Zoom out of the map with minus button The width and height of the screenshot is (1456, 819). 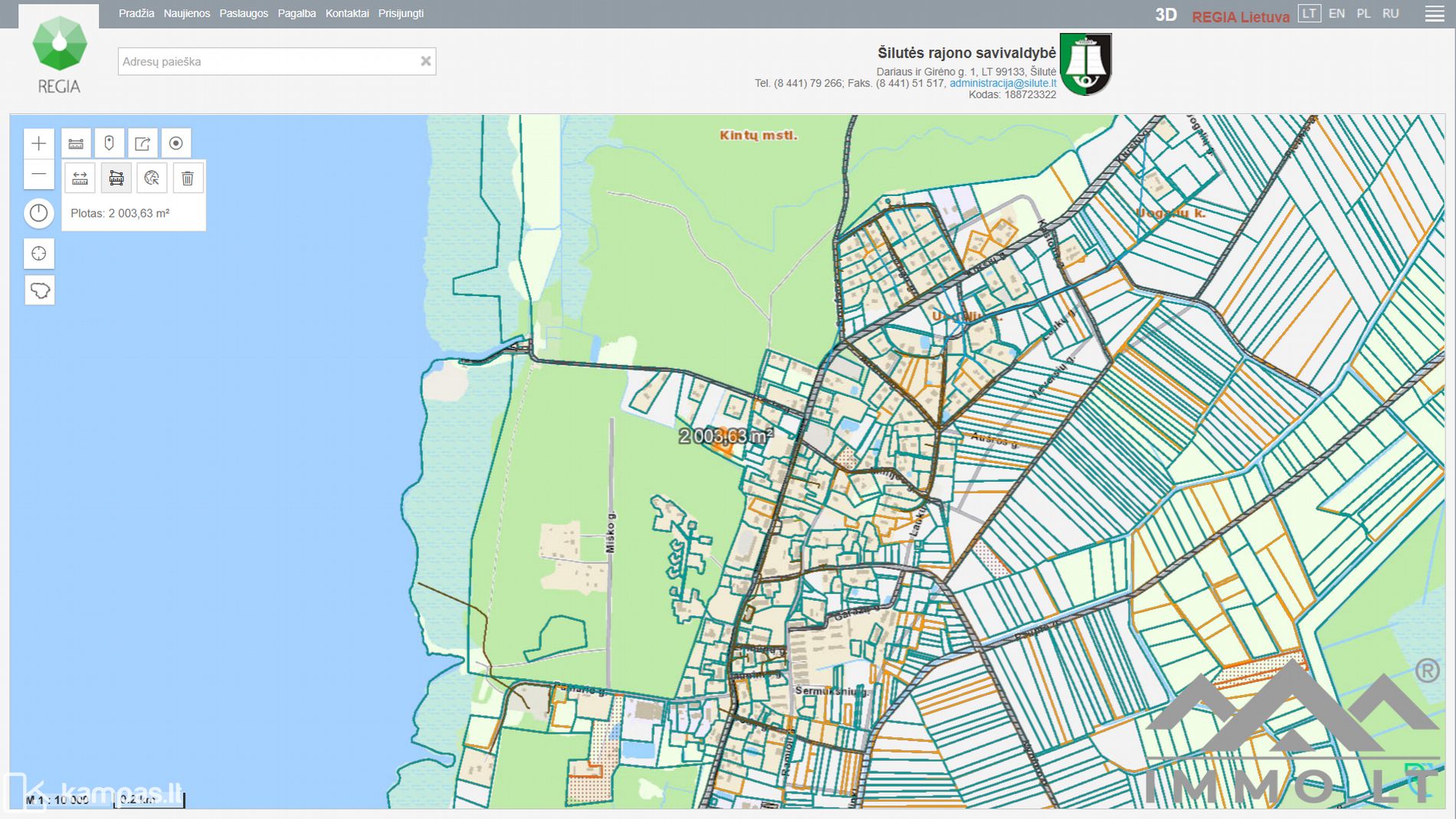tap(38, 175)
